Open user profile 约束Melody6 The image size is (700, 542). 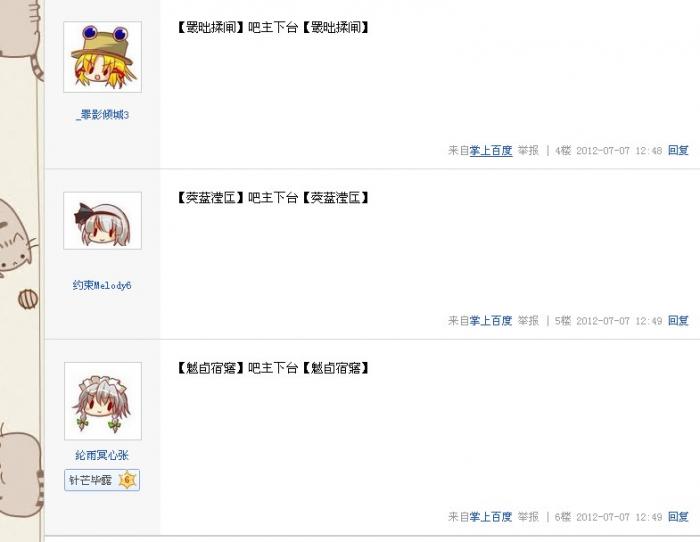(102, 285)
